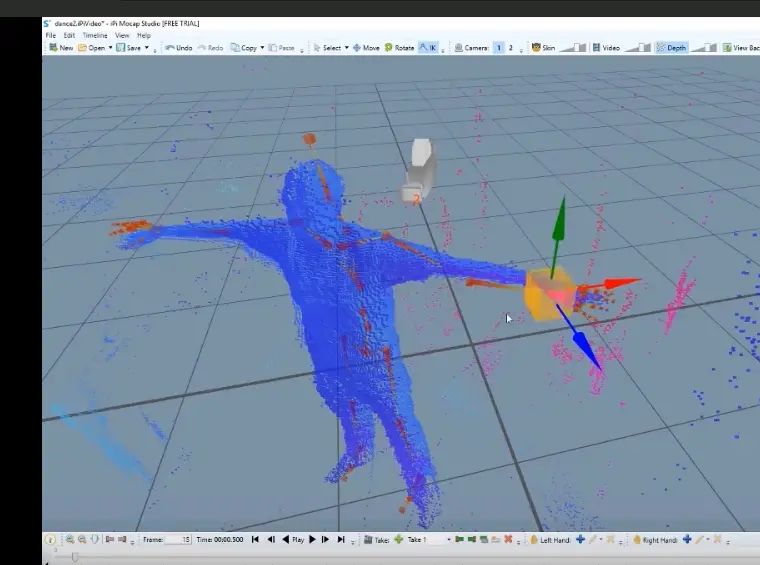Image resolution: width=760 pixels, height=565 pixels.
Task: Click the Frame number field
Action: pos(178,539)
